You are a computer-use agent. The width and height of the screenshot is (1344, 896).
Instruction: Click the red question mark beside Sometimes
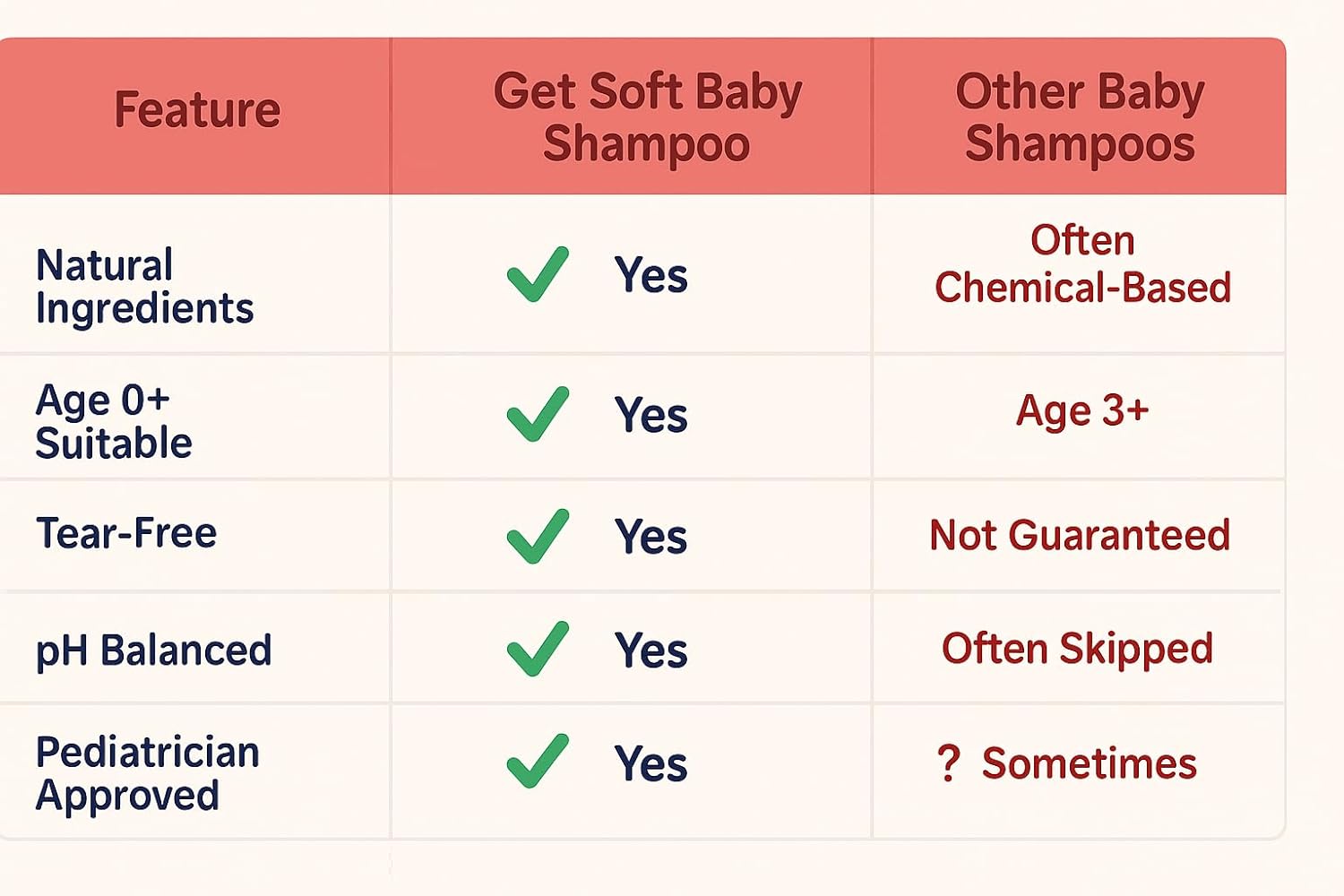[948, 763]
